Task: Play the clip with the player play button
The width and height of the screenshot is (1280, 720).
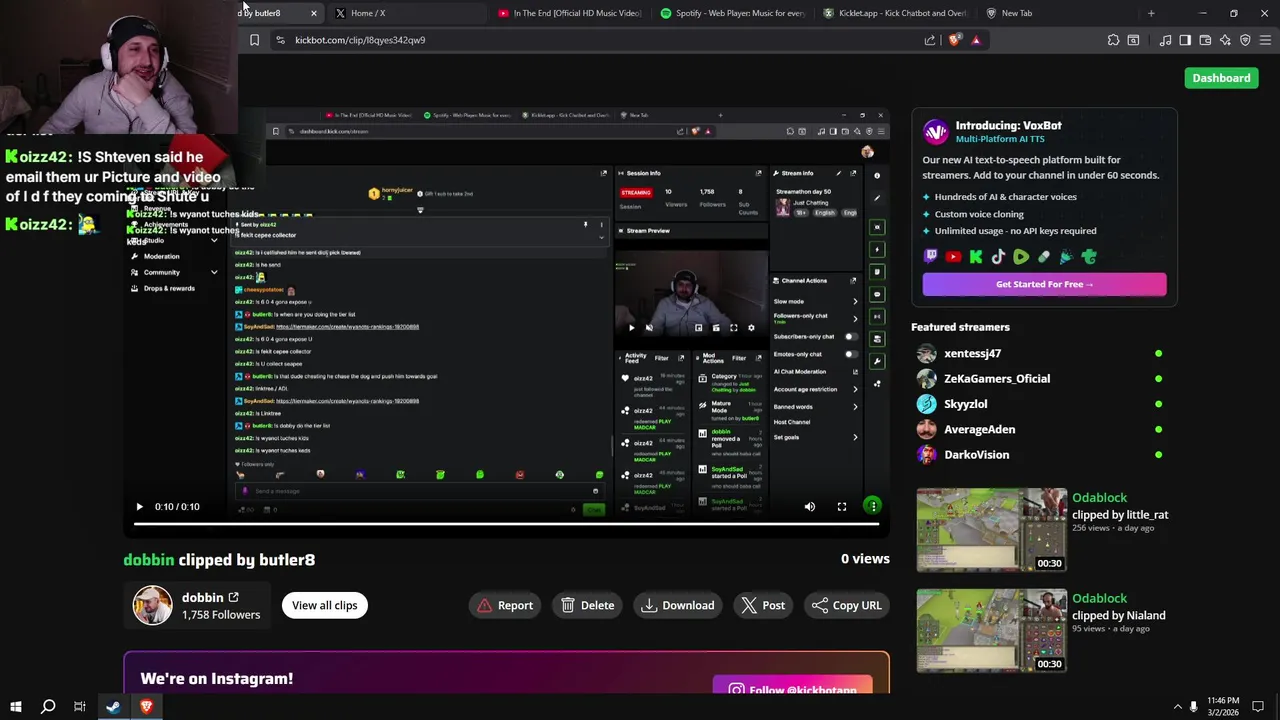Action: tap(139, 507)
